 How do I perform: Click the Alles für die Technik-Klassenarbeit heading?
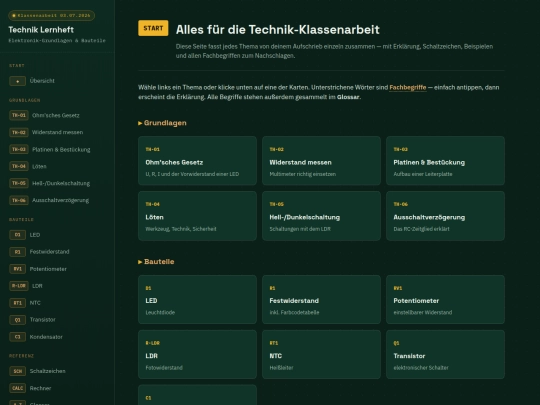pos(278,30)
